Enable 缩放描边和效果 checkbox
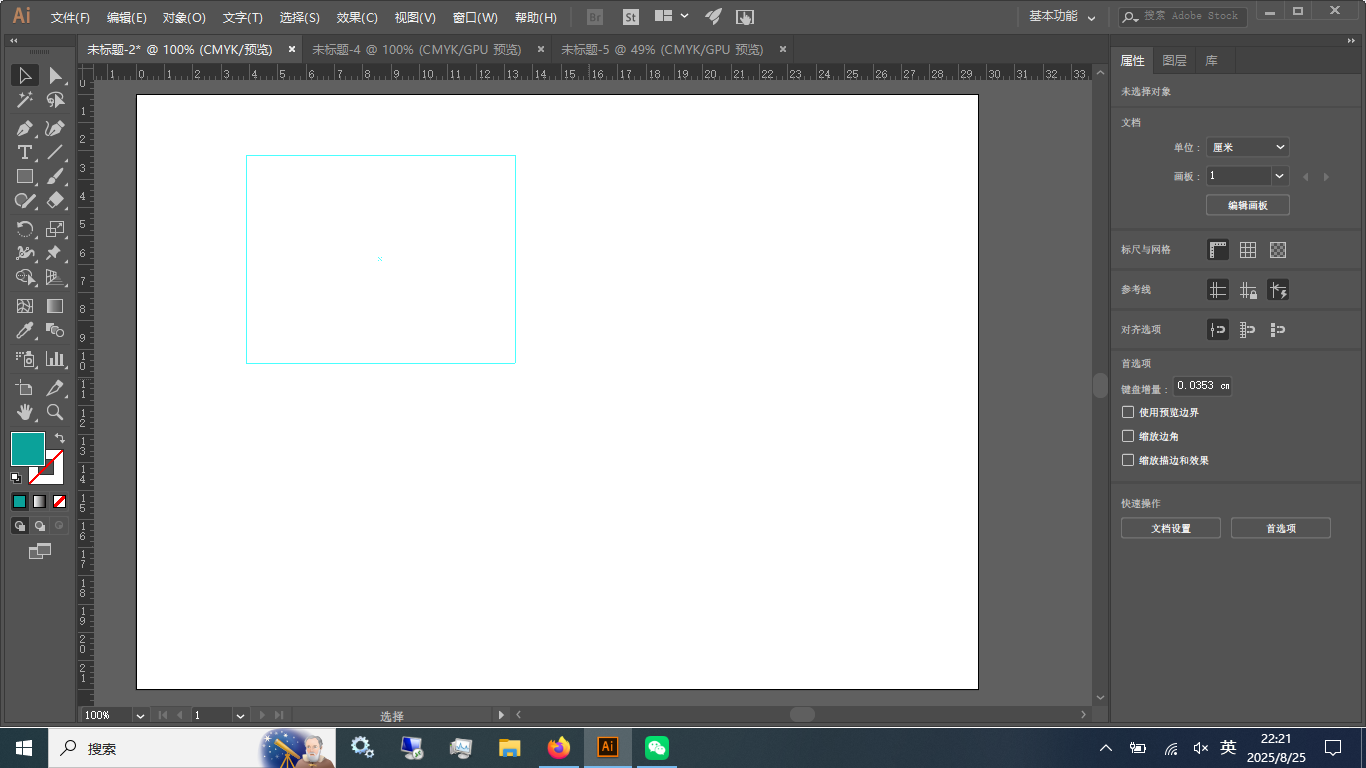This screenshot has height=768, width=1366. [x=1128, y=460]
